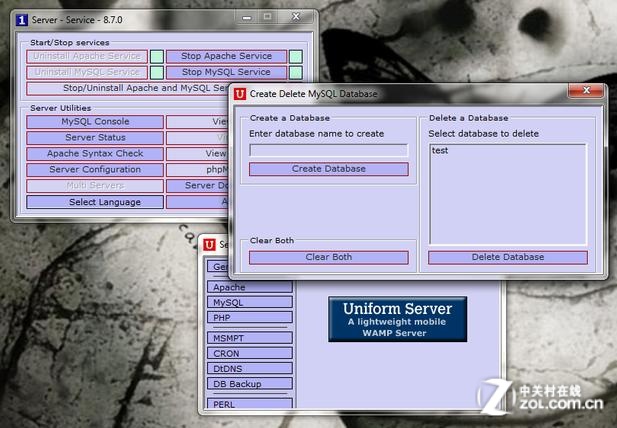Image resolution: width=617 pixels, height=428 pixels.
Task: Click the Create Database button
Action: coord(329,169)
